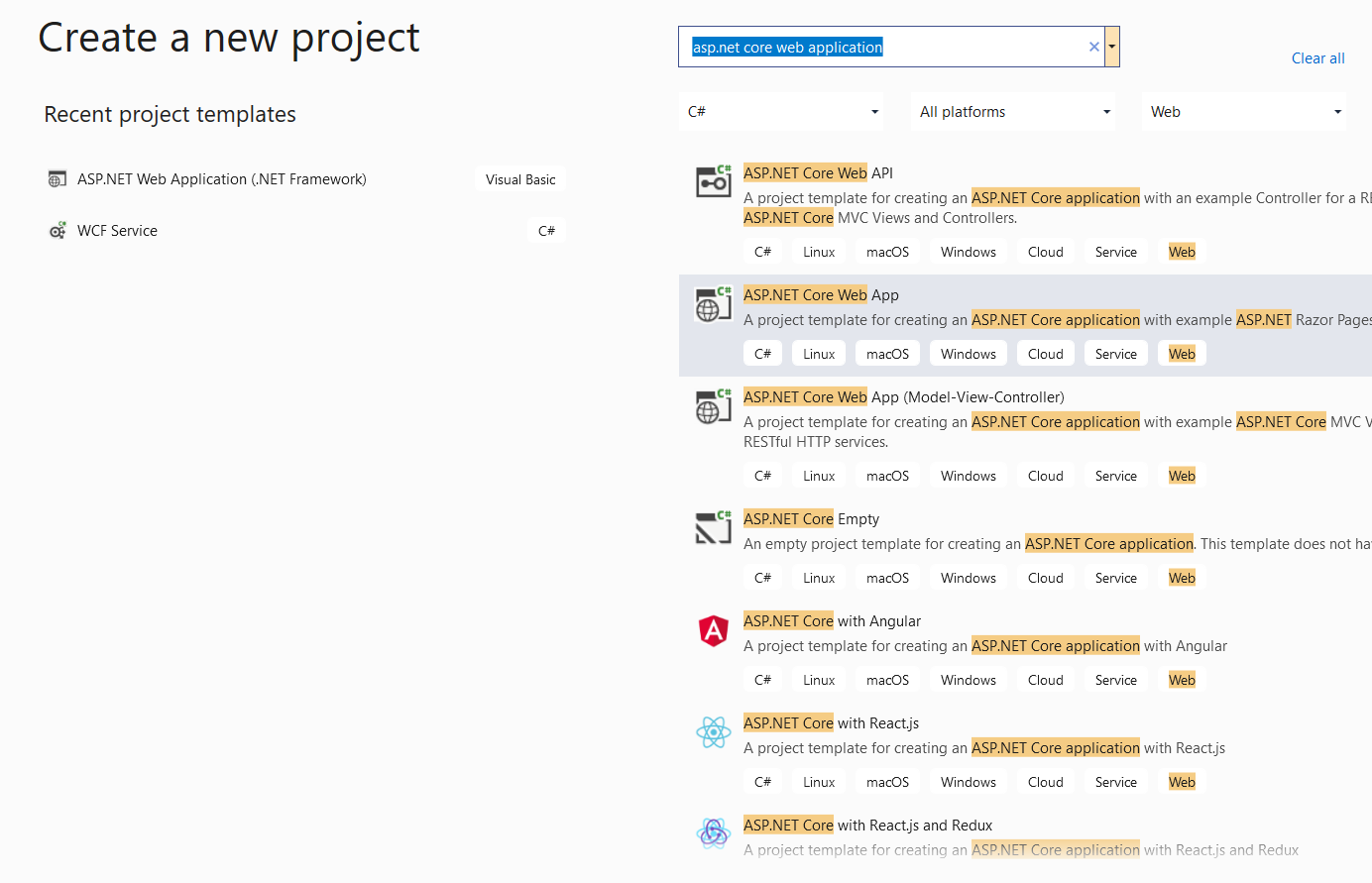This screenshot has width=1372, height=883.
Task: Select ASP.NET Core with React.js template
Action: tap(831, 723)
